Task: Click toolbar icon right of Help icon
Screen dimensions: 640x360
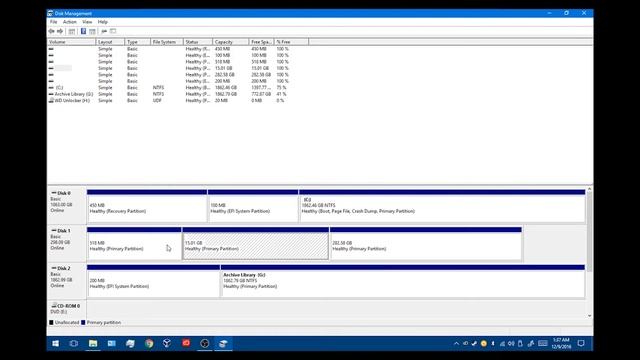Action: (92, 31)
